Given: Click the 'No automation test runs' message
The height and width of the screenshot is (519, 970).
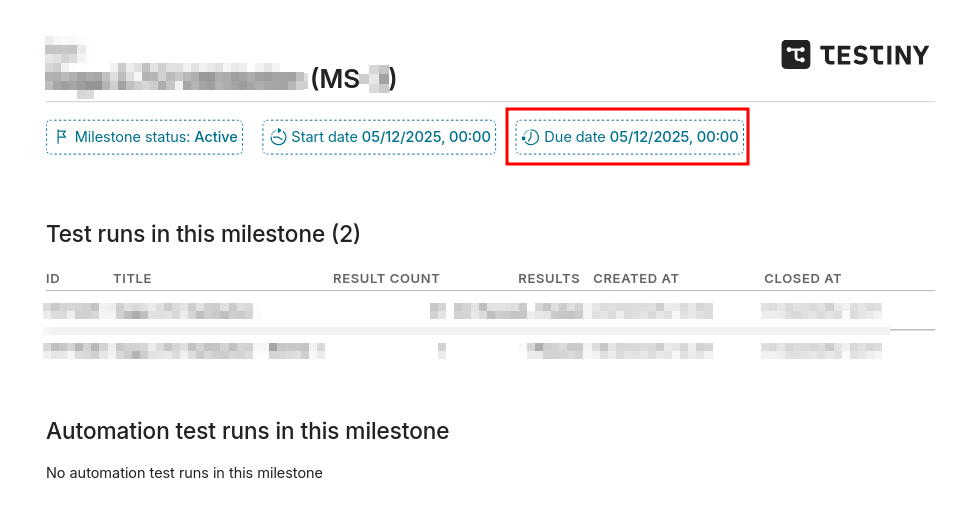Looking at the screenshot, I should point(184,473).
